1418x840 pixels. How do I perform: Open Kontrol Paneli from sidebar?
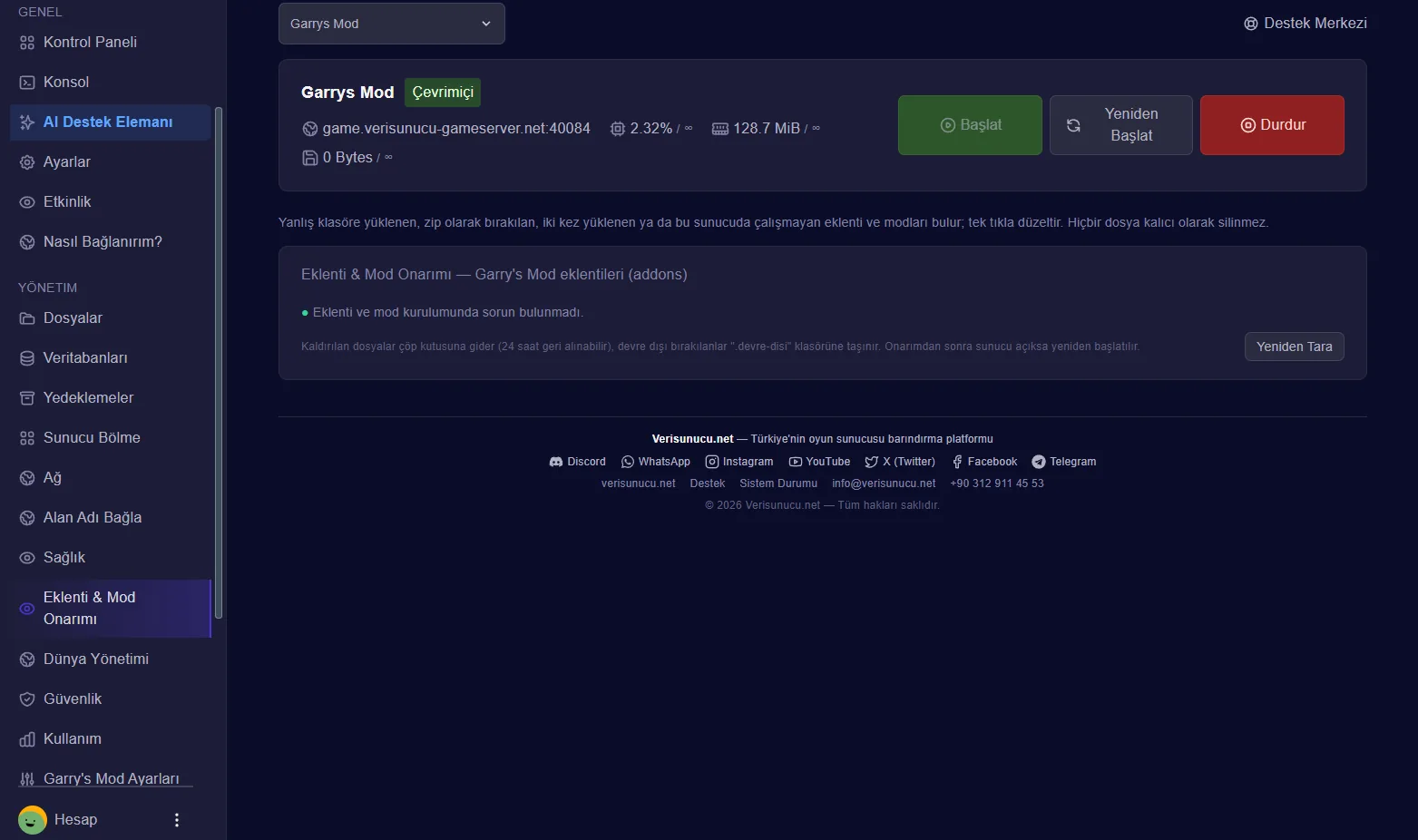click(110, 42)
